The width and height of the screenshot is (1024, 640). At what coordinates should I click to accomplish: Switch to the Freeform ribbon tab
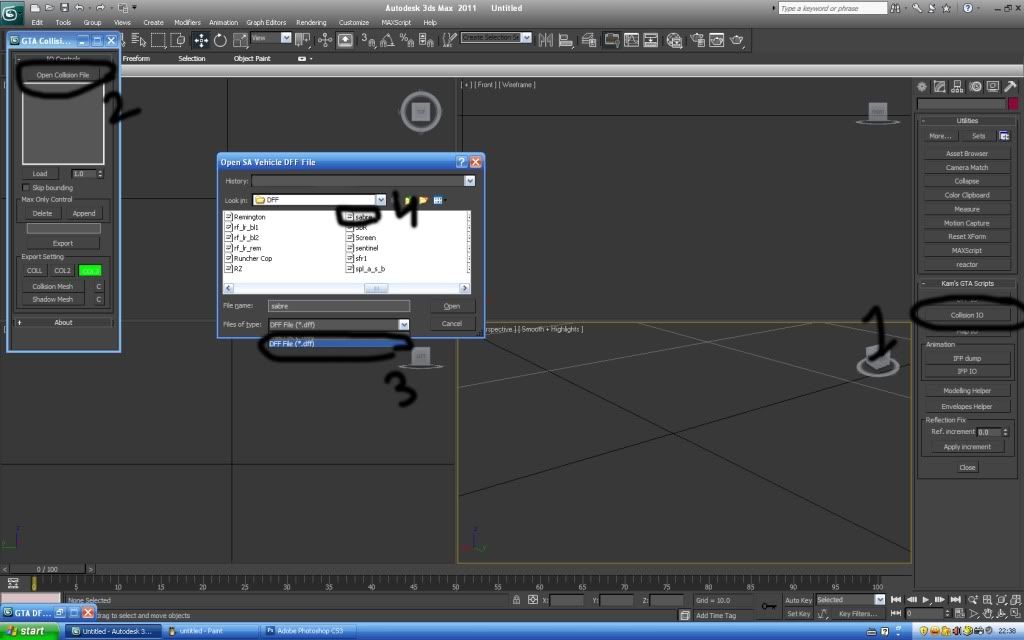136,59
